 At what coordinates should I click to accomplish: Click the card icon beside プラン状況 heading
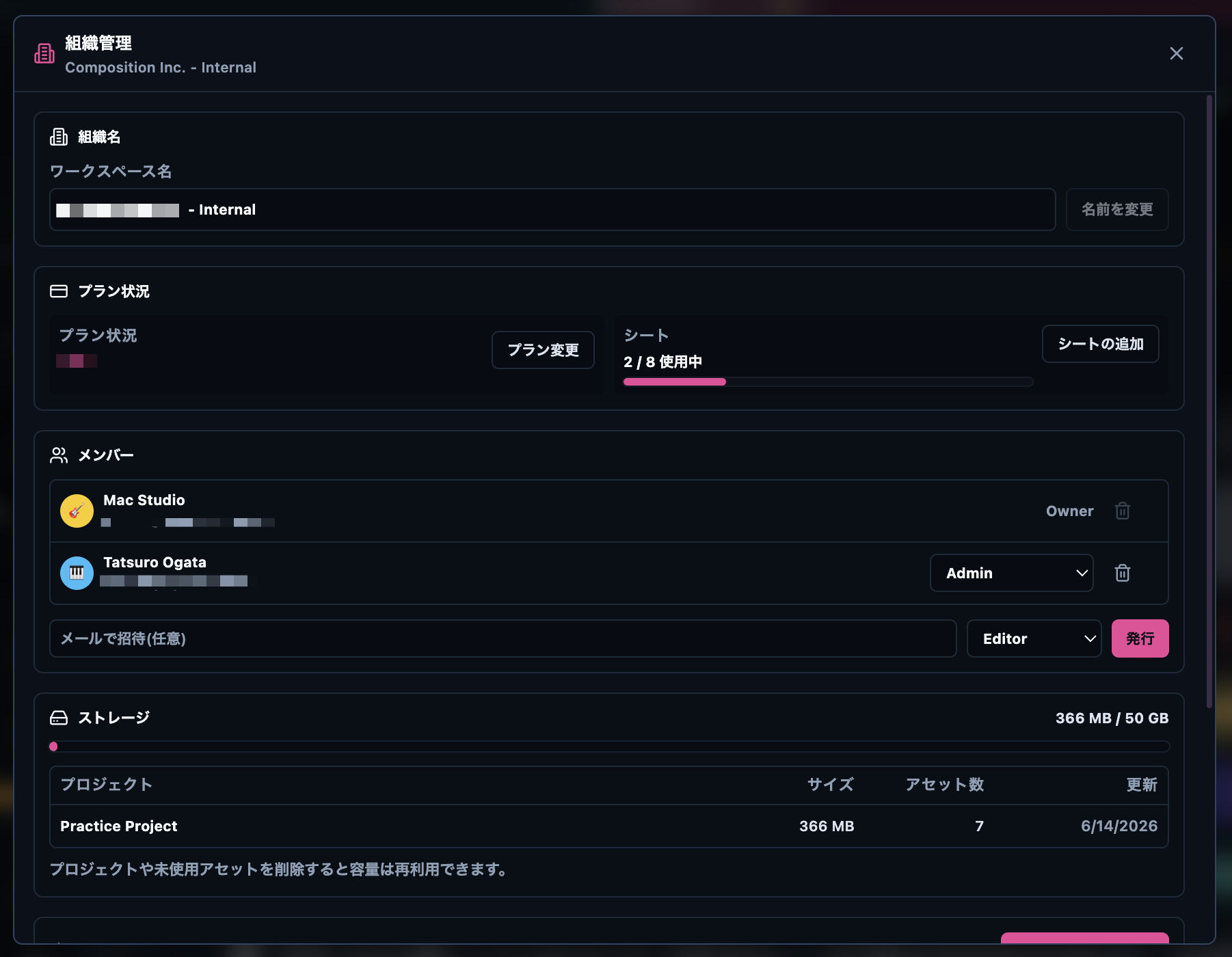pyautogui.click(x=59, y=291)
